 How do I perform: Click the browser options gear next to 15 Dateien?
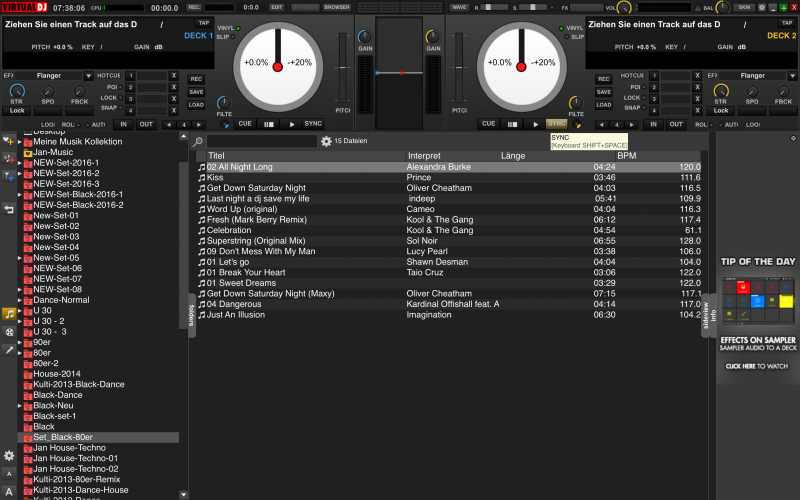327,141
